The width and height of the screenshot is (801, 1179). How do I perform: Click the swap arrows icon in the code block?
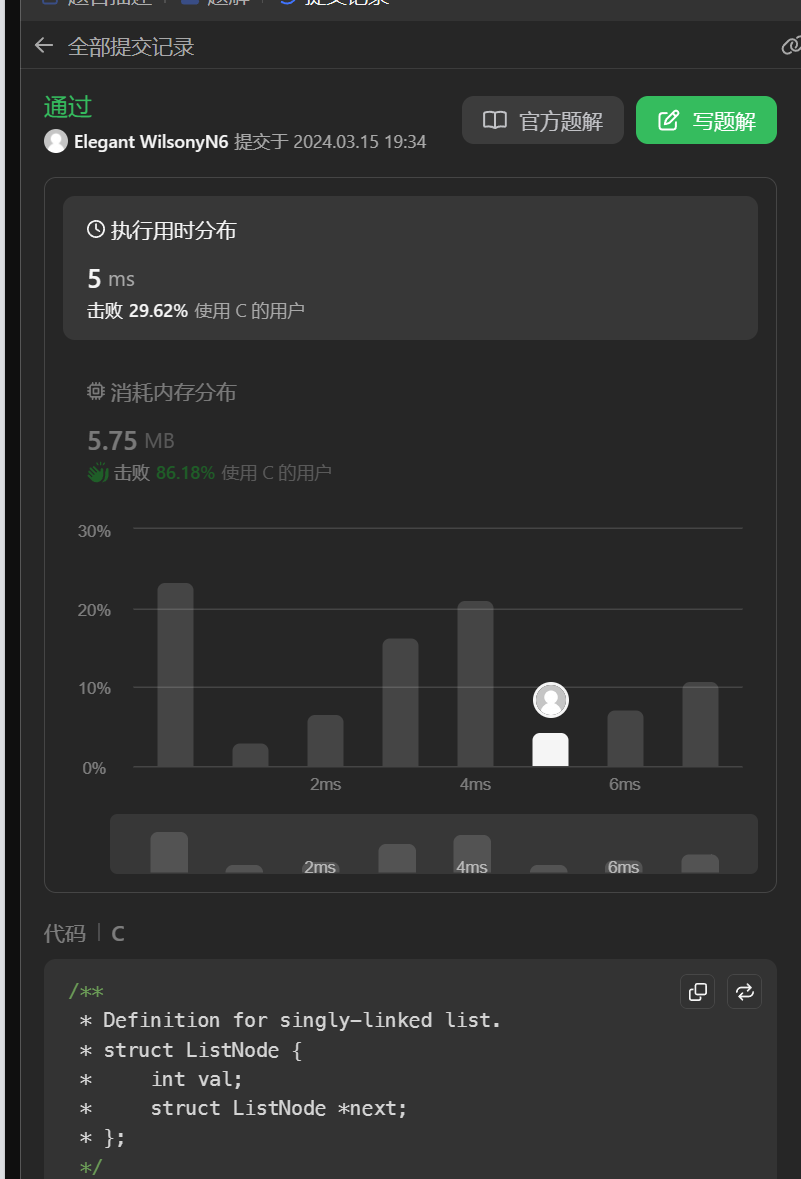pyautogui.click(x=744, y=991)
